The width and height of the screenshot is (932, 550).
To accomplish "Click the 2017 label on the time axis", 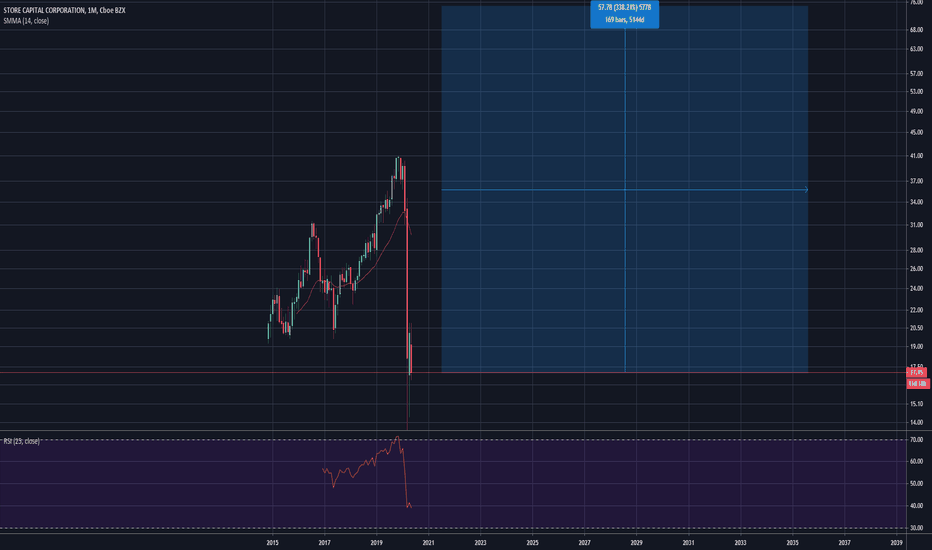I will pyautogui.click(x=325, y=542).
